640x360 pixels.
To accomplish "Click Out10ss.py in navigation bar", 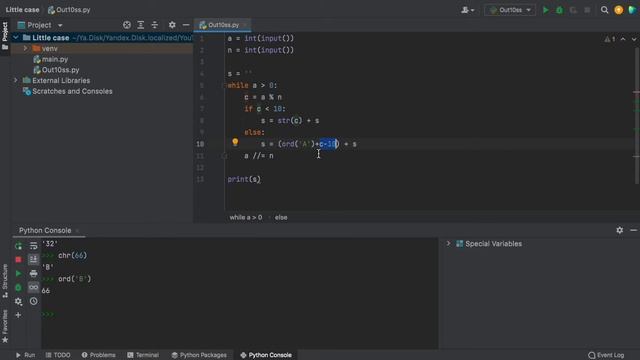I will (69, 10).
